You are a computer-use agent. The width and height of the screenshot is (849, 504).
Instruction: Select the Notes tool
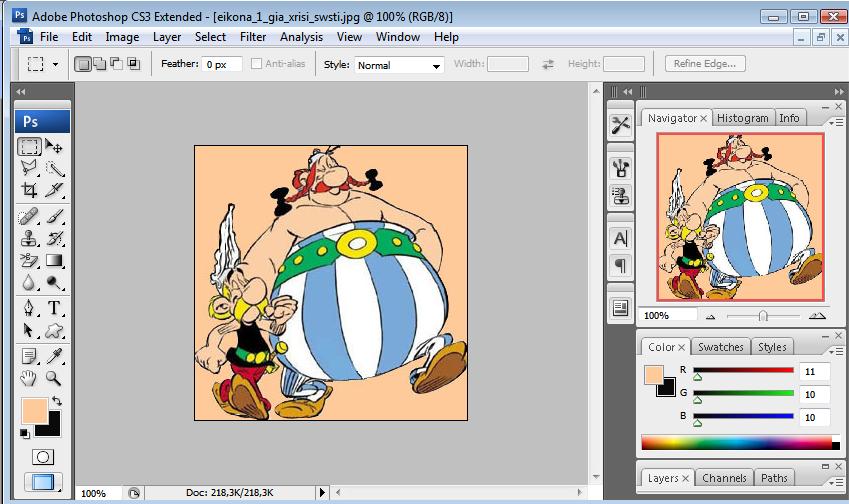(29, 356)
